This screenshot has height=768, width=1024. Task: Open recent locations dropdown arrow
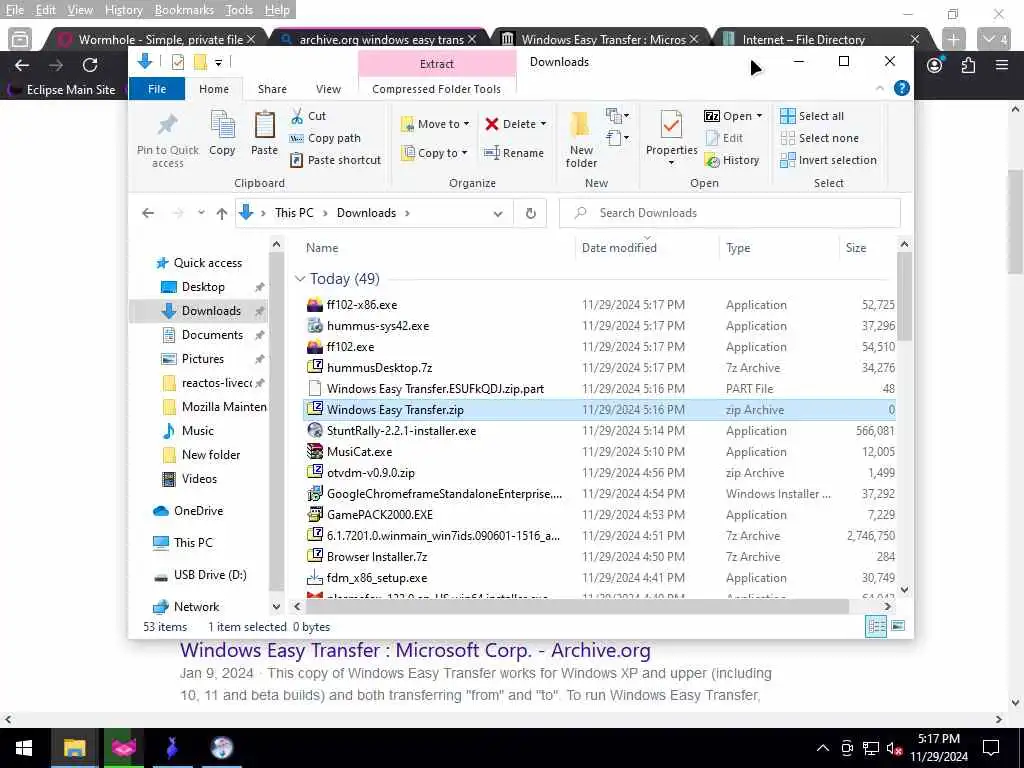[x=201, y=213]
